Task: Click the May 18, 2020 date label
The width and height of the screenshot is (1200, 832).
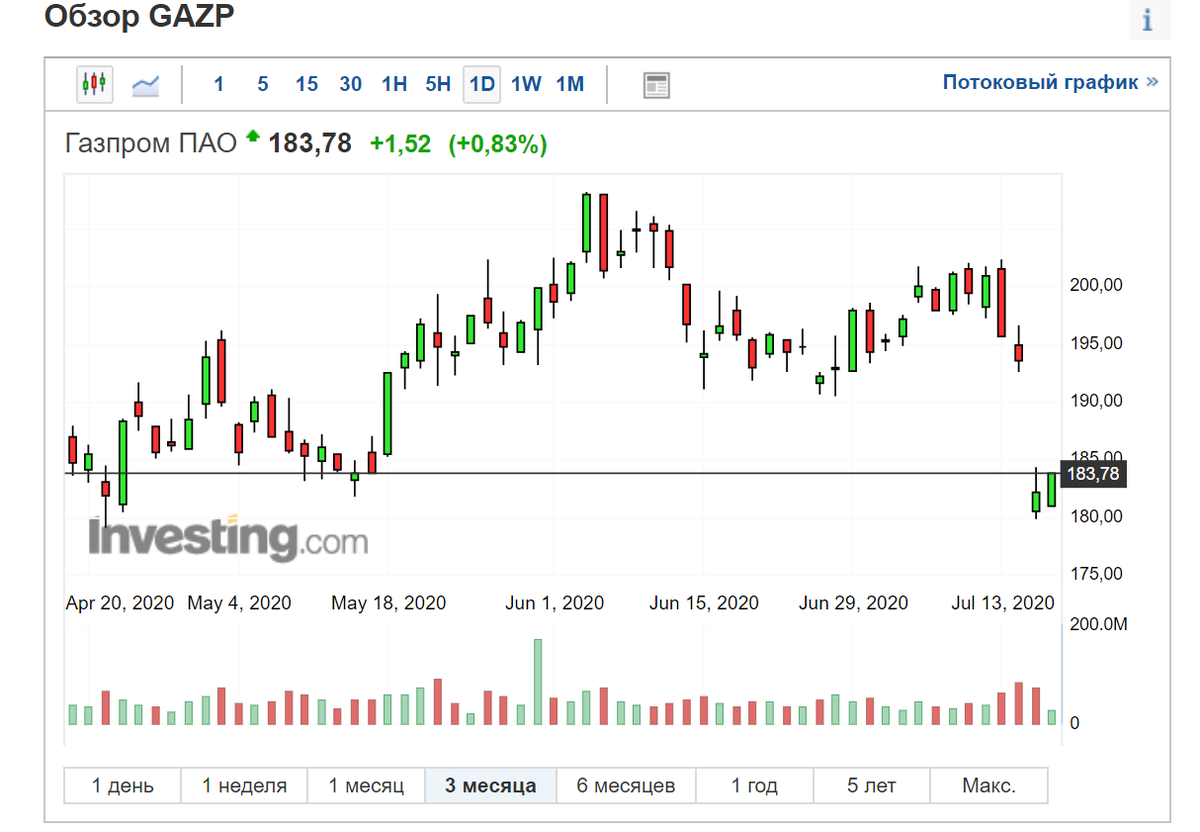Action: coord(388,603)
